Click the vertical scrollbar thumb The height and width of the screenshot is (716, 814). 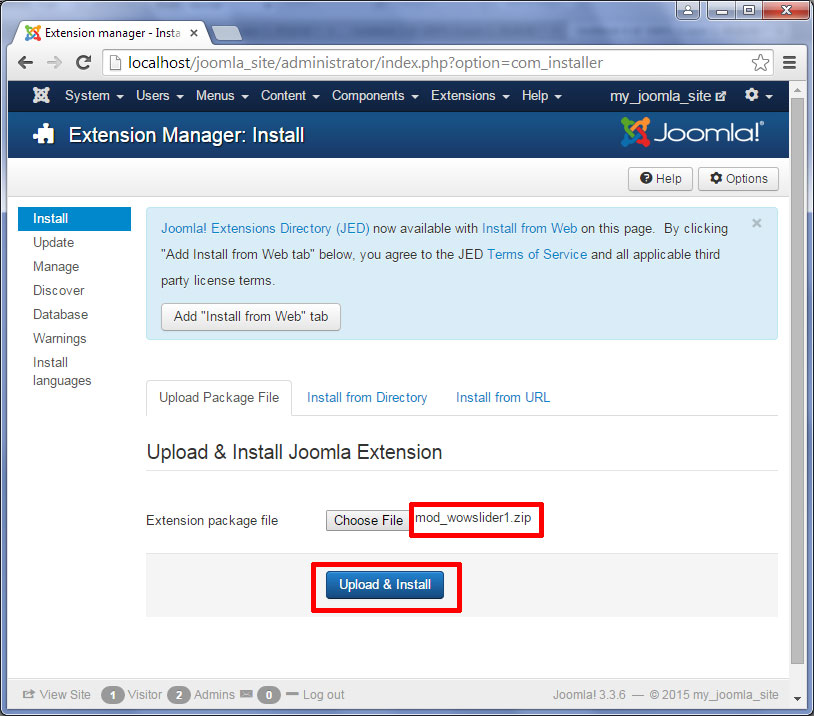tap(797, 380)
